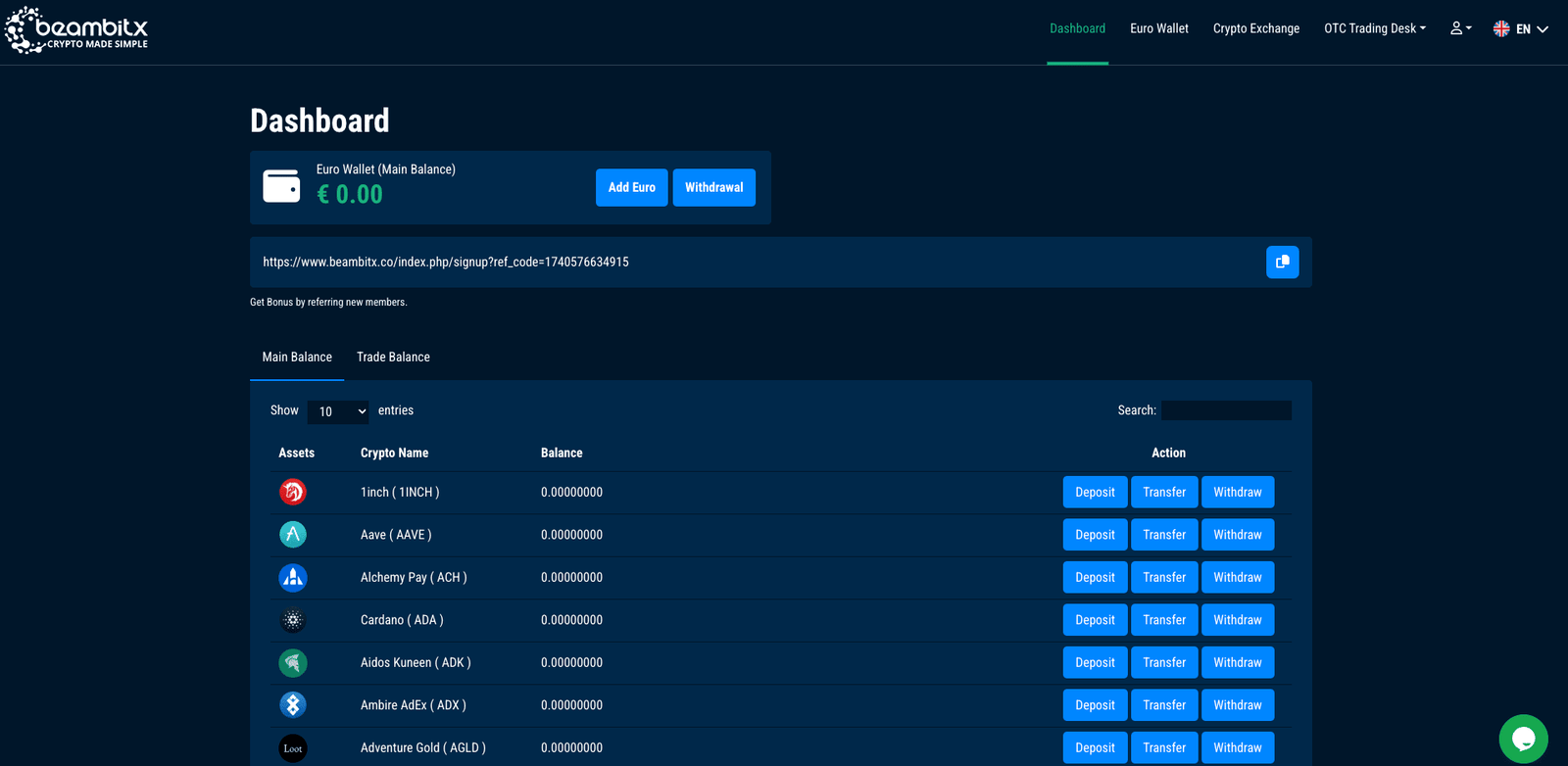Deposit into Alchemy Pay
Screen dimensions: 1568x766
pos(1095,577)
